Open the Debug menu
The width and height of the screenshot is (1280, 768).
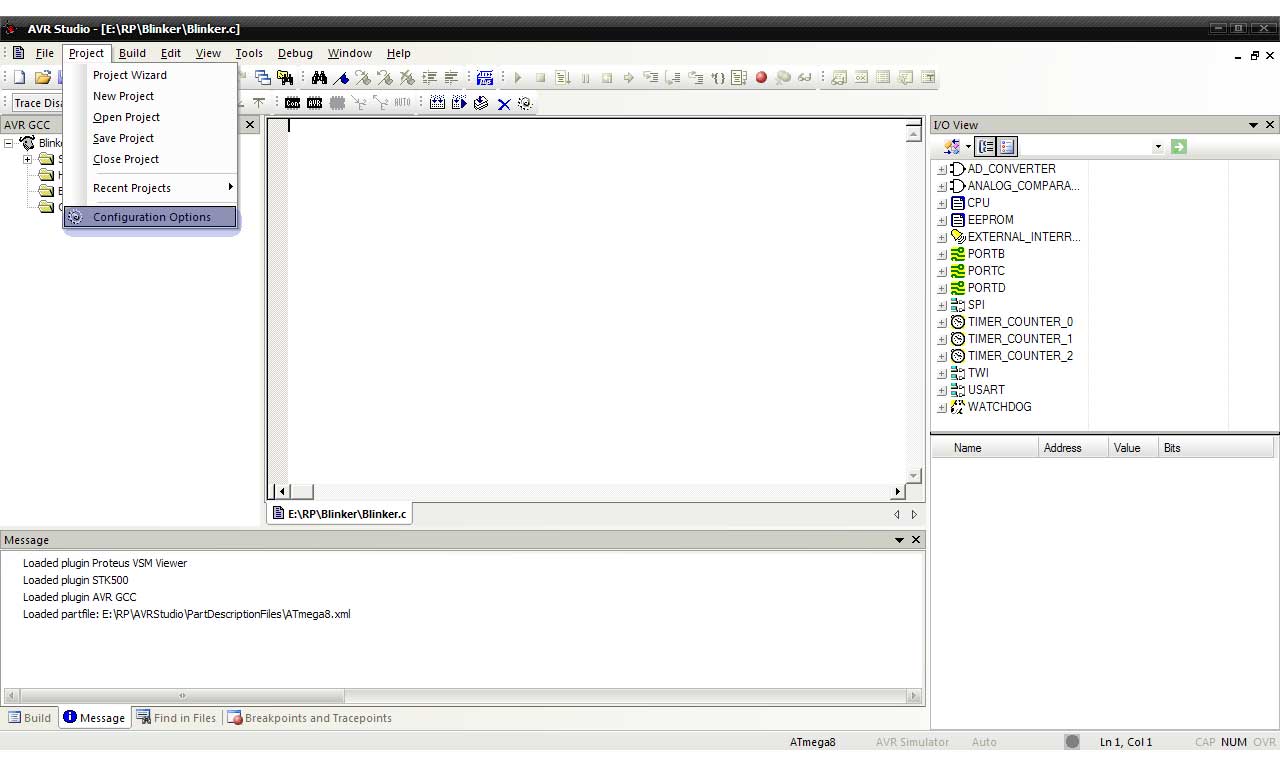295,53
